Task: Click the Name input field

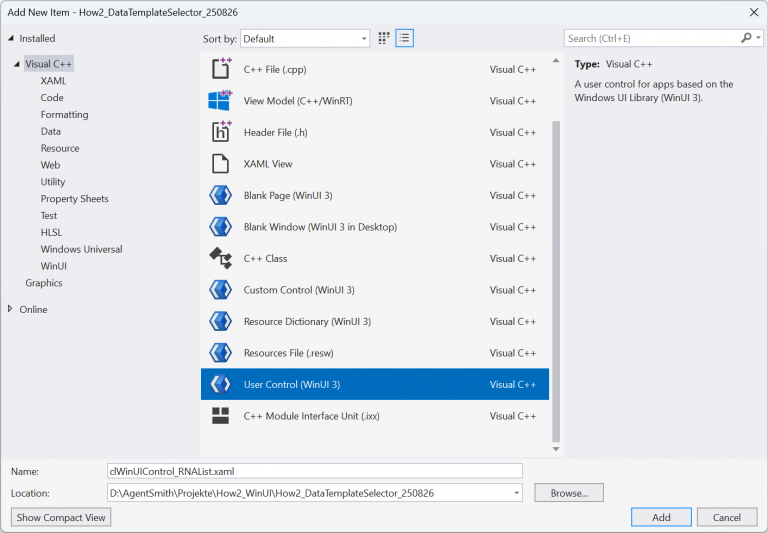Action: tap(314, 470)
